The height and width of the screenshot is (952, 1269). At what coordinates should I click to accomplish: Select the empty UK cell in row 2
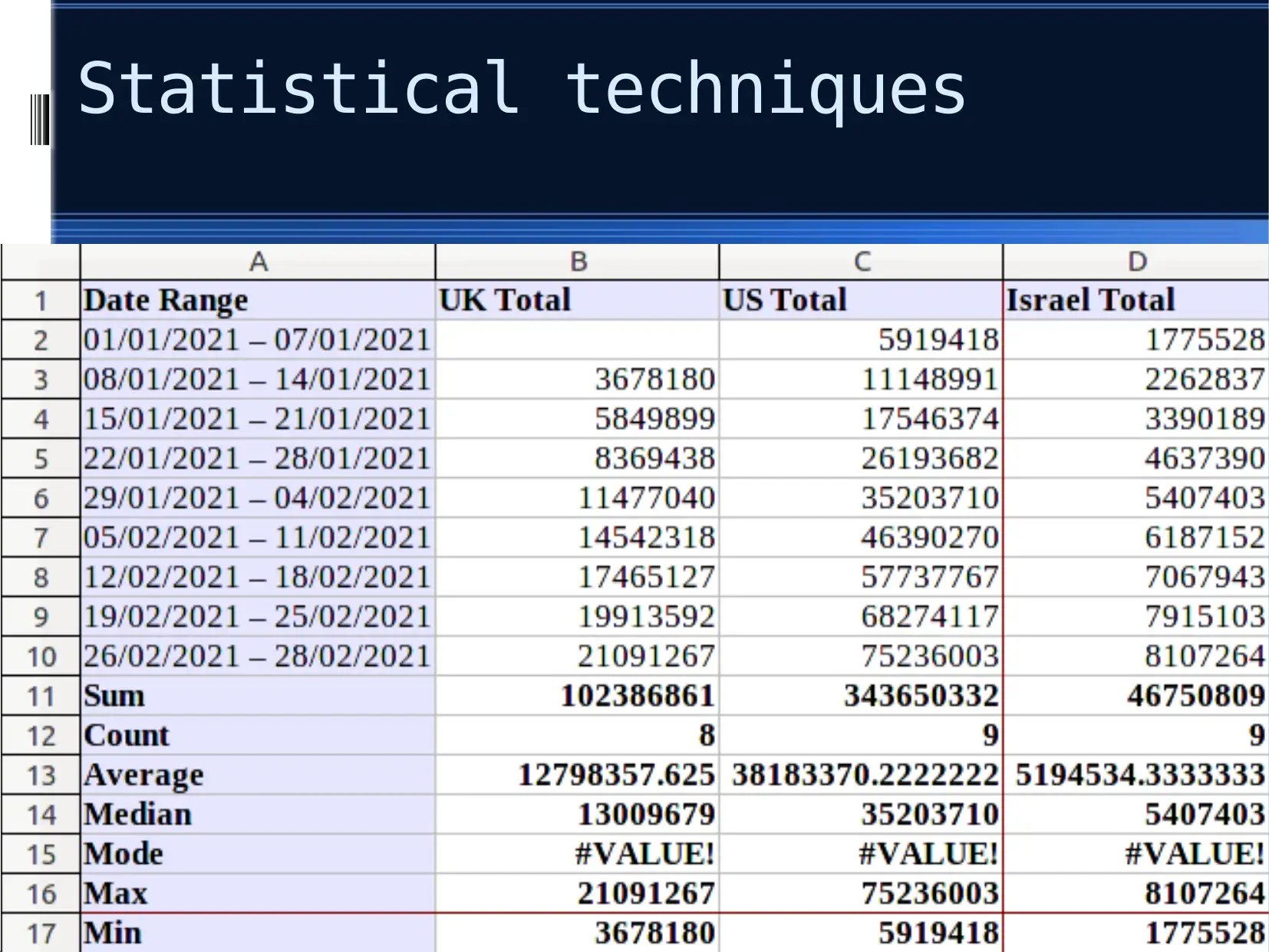tap(577, 340)
